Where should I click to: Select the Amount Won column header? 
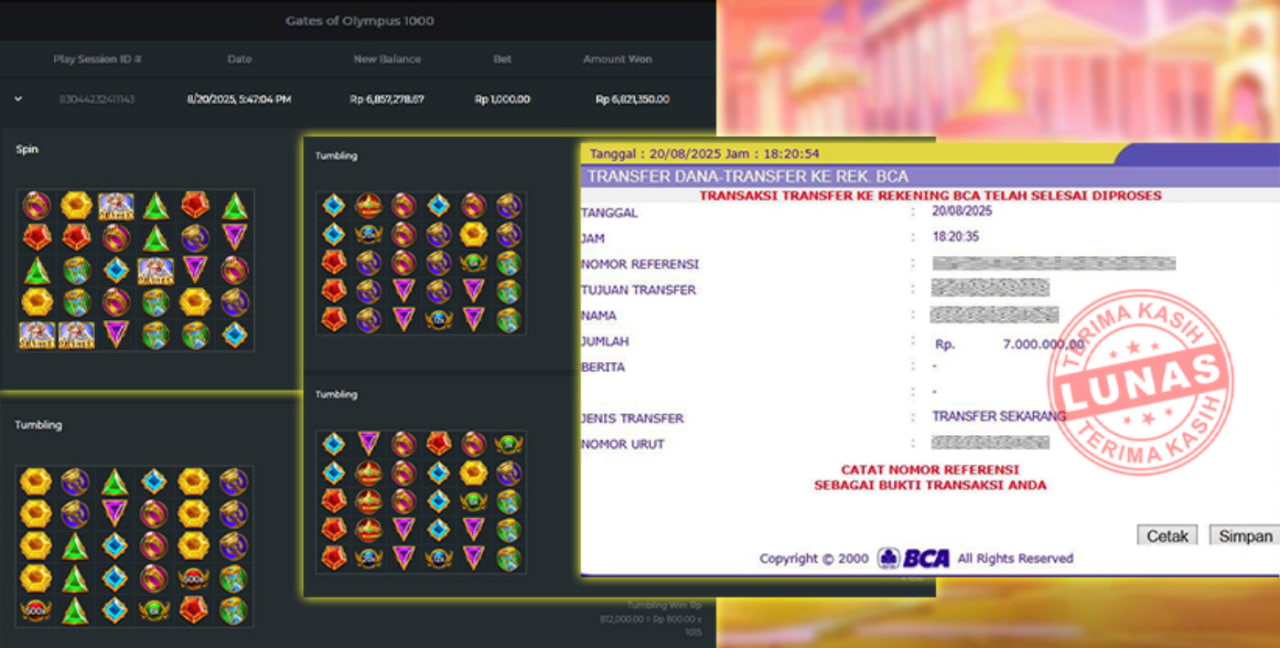[x=617, y=59]
